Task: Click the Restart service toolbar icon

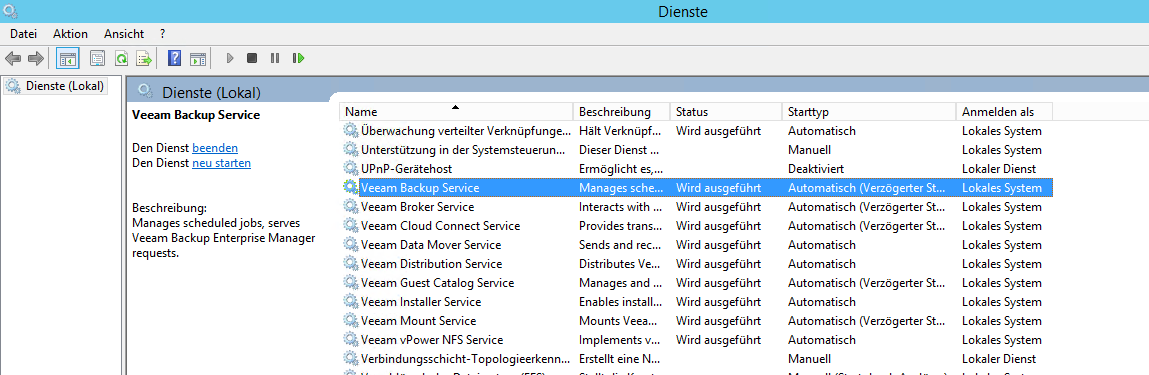Action: [x=298, y=58]
